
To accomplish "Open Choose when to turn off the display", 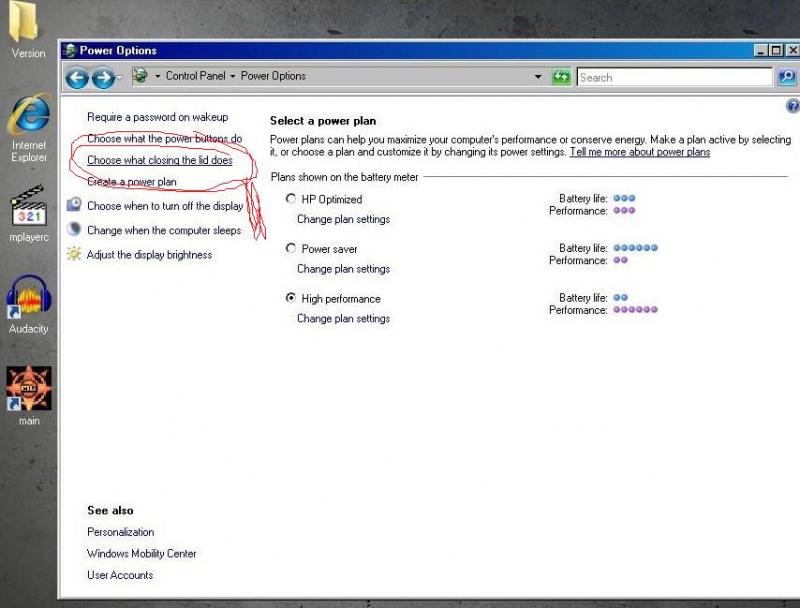I will click(165, 206).
